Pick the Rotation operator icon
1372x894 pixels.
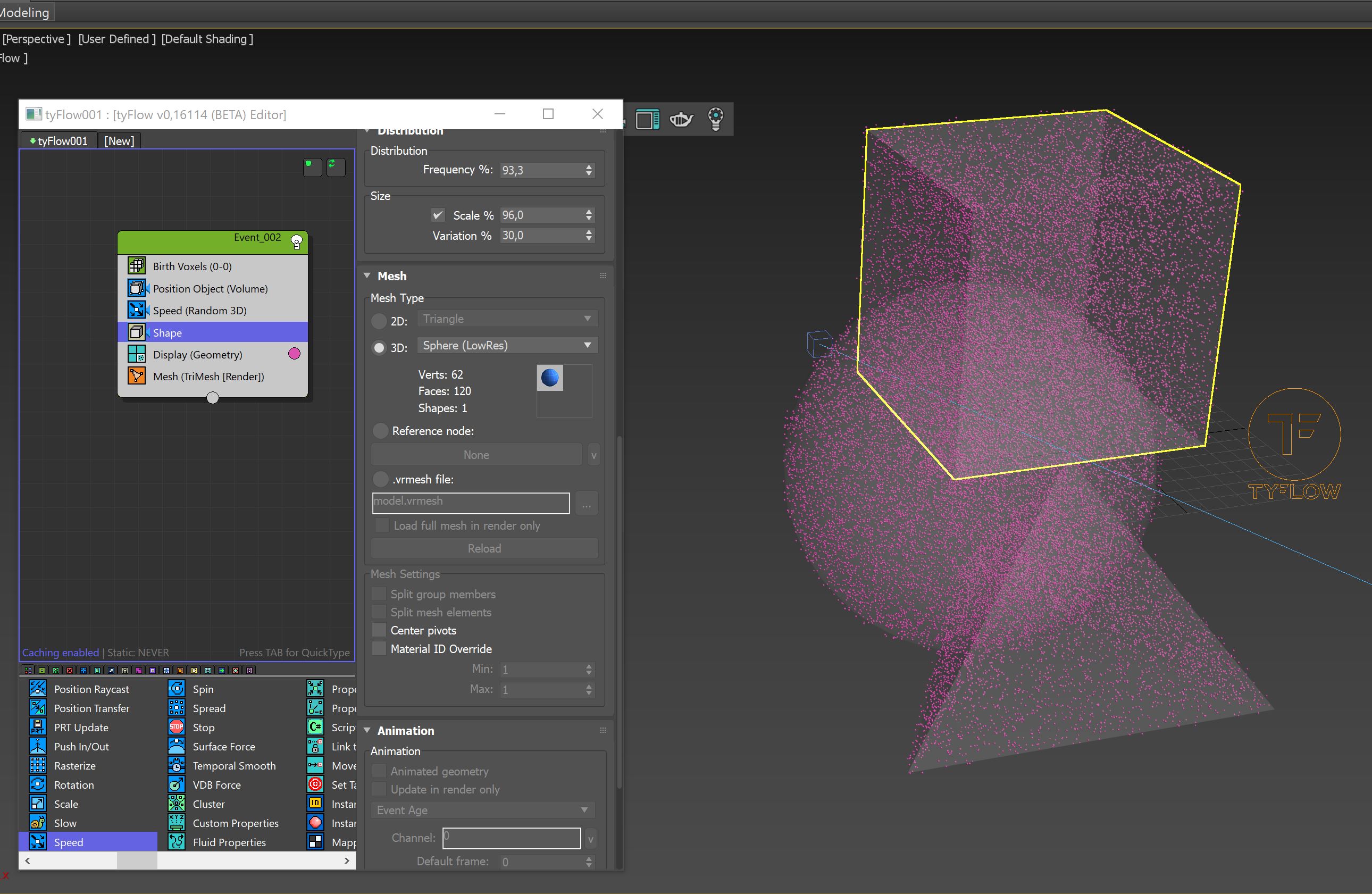click(37, 784)
